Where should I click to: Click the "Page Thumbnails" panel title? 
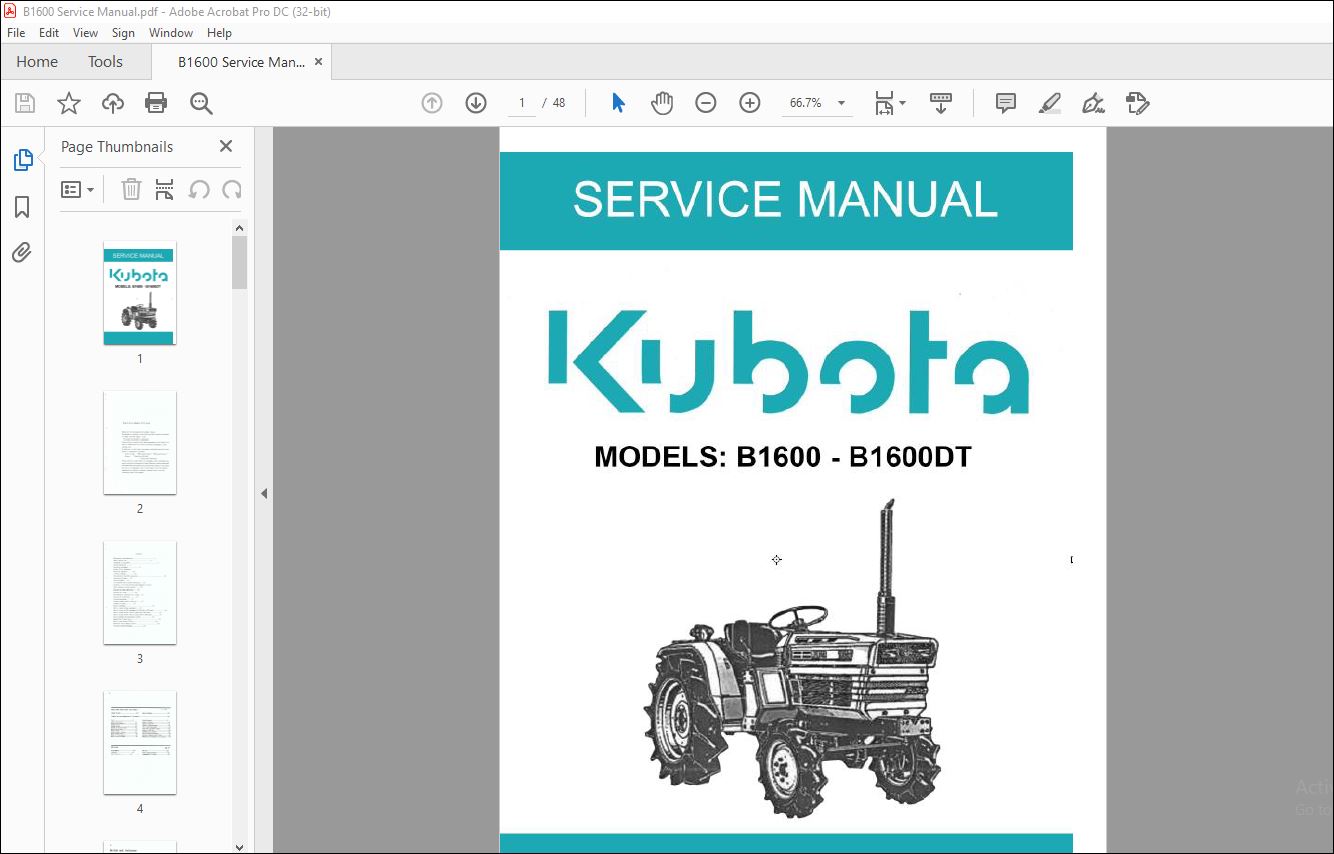pos(117,146)
